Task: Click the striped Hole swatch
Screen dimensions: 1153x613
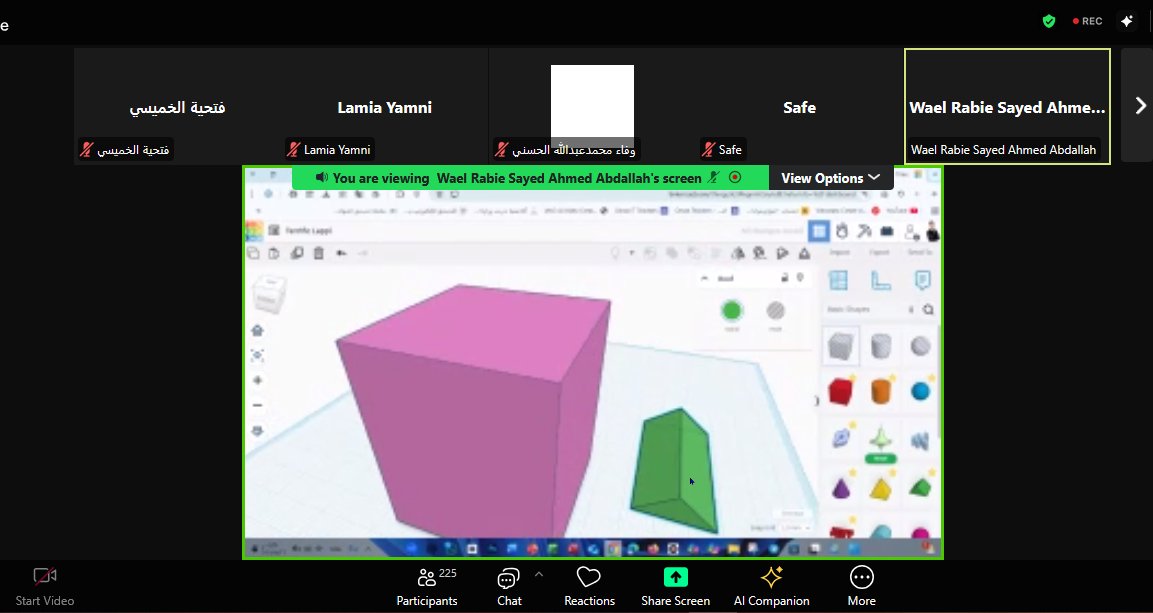Action: [776, 311]
